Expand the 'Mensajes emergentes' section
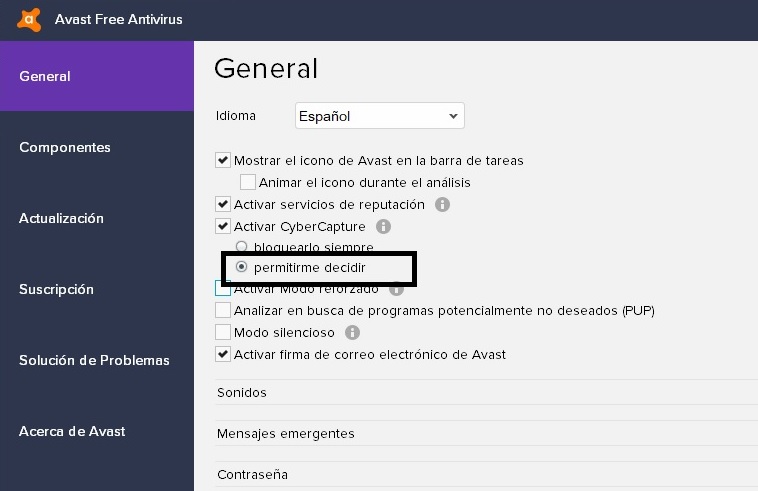The width and height of the screenshot is (758, 491). click(x=285, y=434)
